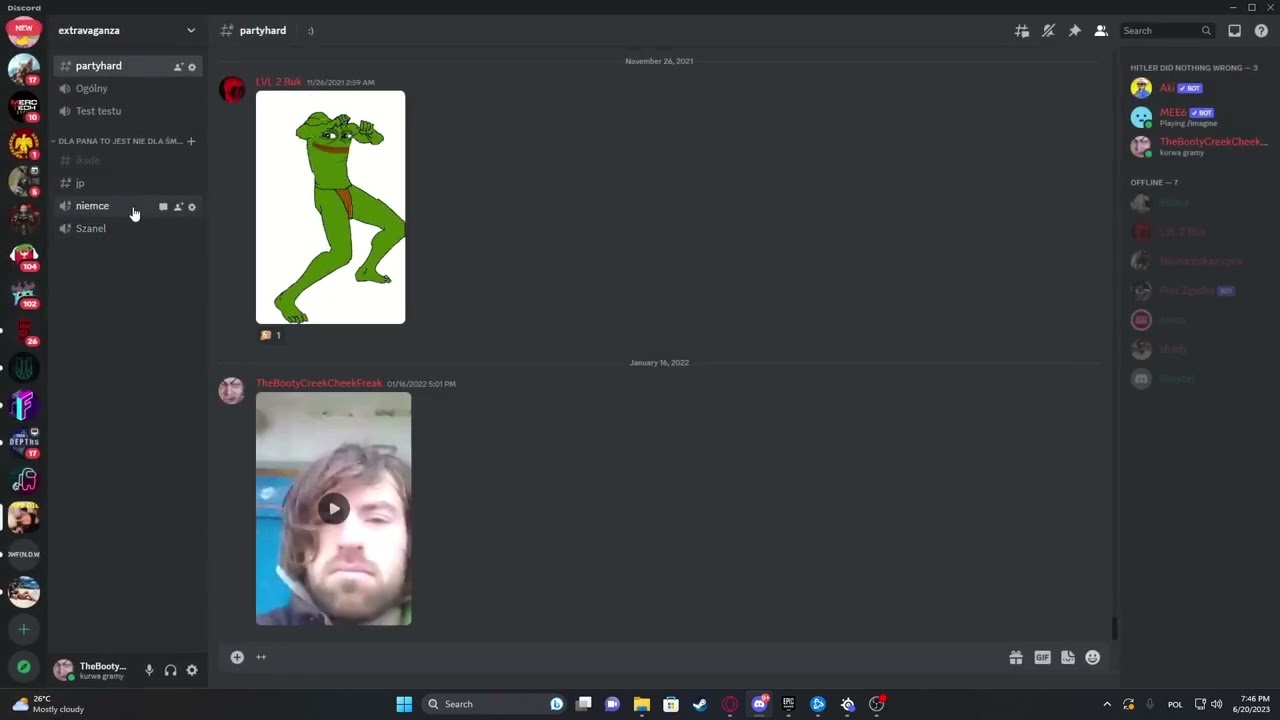
Task: Open the GIF picker
Action: pyautogui.click(x=1042, y=657)
